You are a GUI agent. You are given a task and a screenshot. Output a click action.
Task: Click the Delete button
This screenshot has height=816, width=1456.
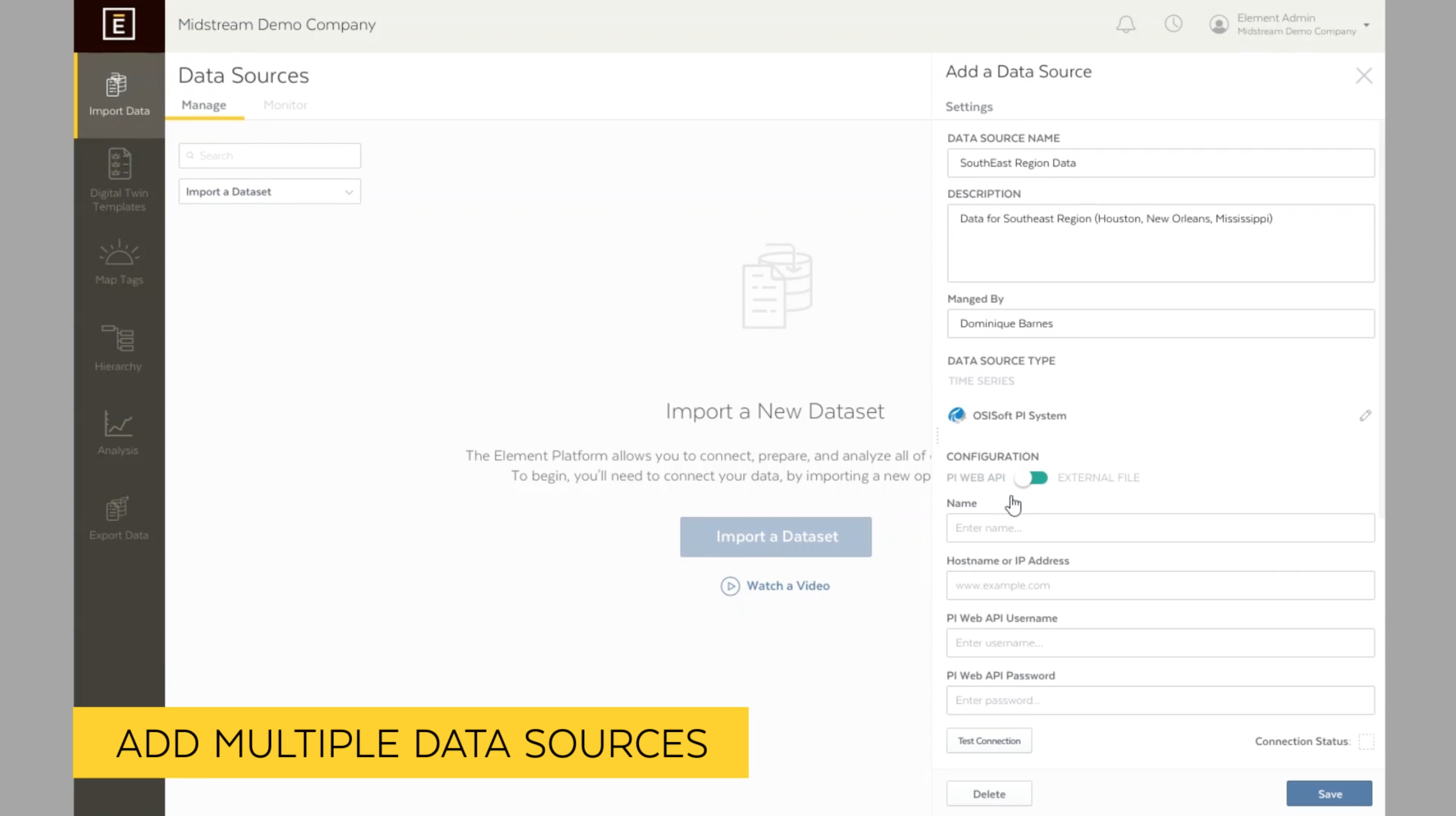(x=988, y=794)
